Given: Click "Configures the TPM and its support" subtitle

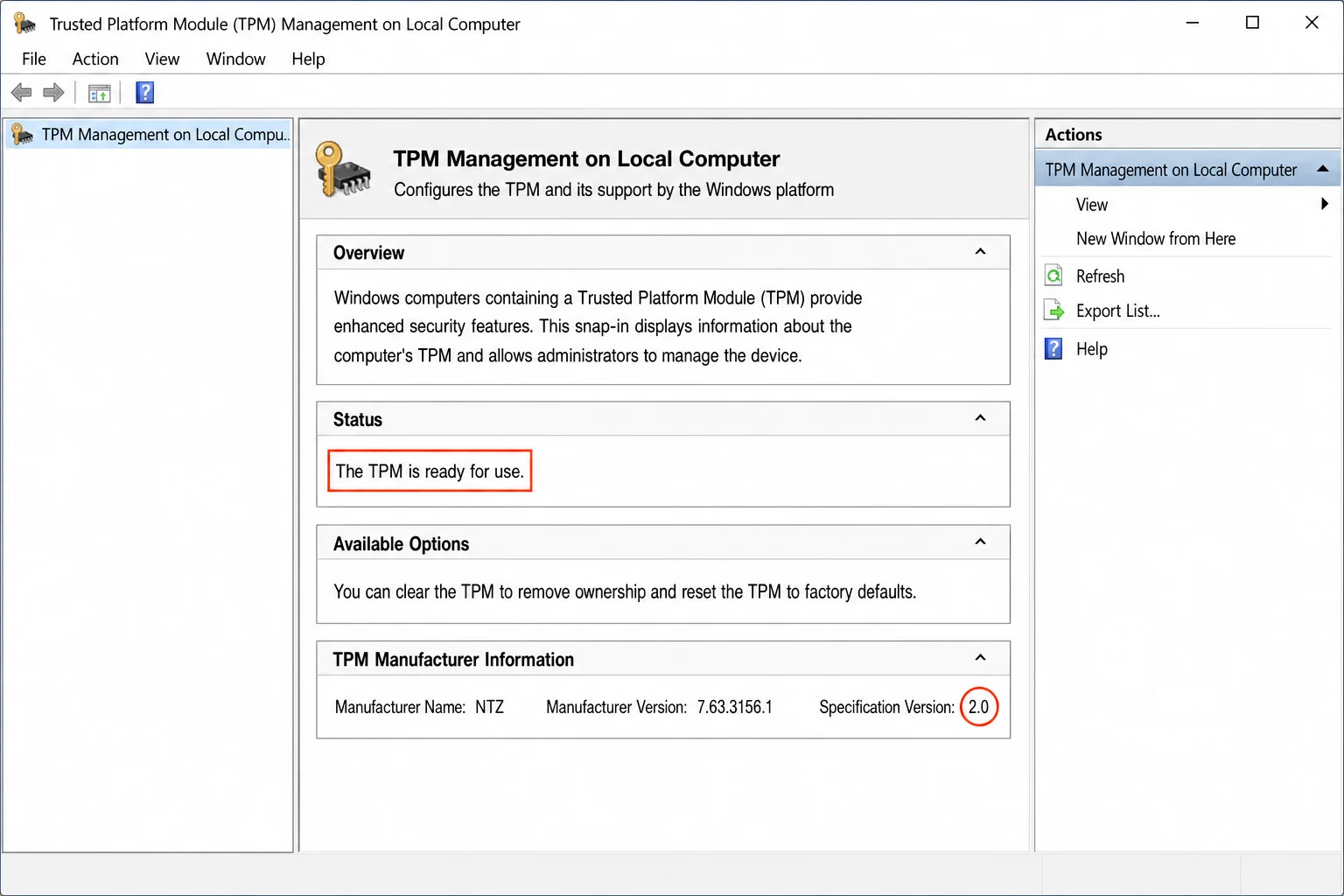Looking at the screenshot, I should pyautogui.click(x=613, y=190).
